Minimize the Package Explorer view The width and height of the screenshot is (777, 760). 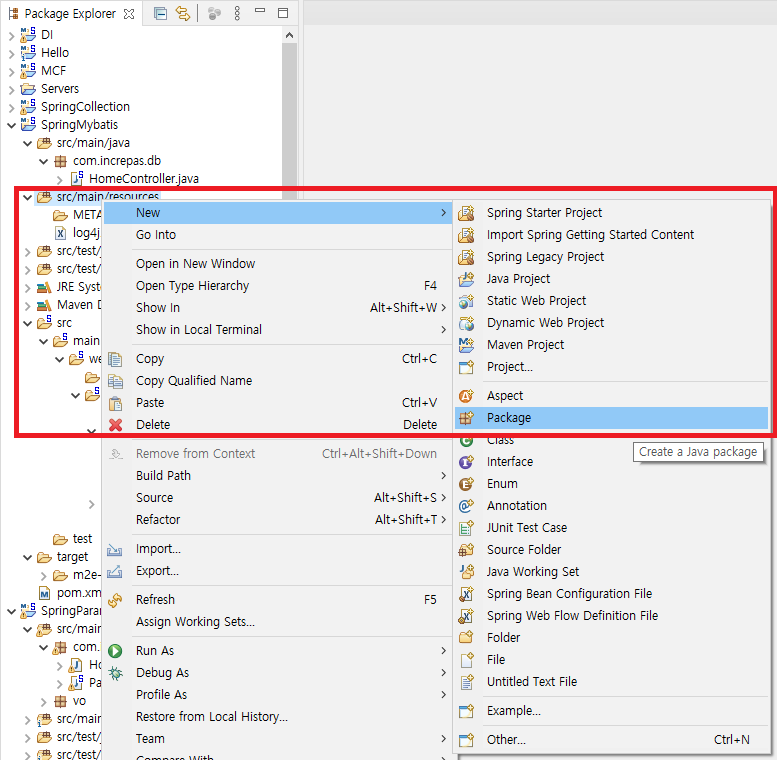[x=260, y=10]
